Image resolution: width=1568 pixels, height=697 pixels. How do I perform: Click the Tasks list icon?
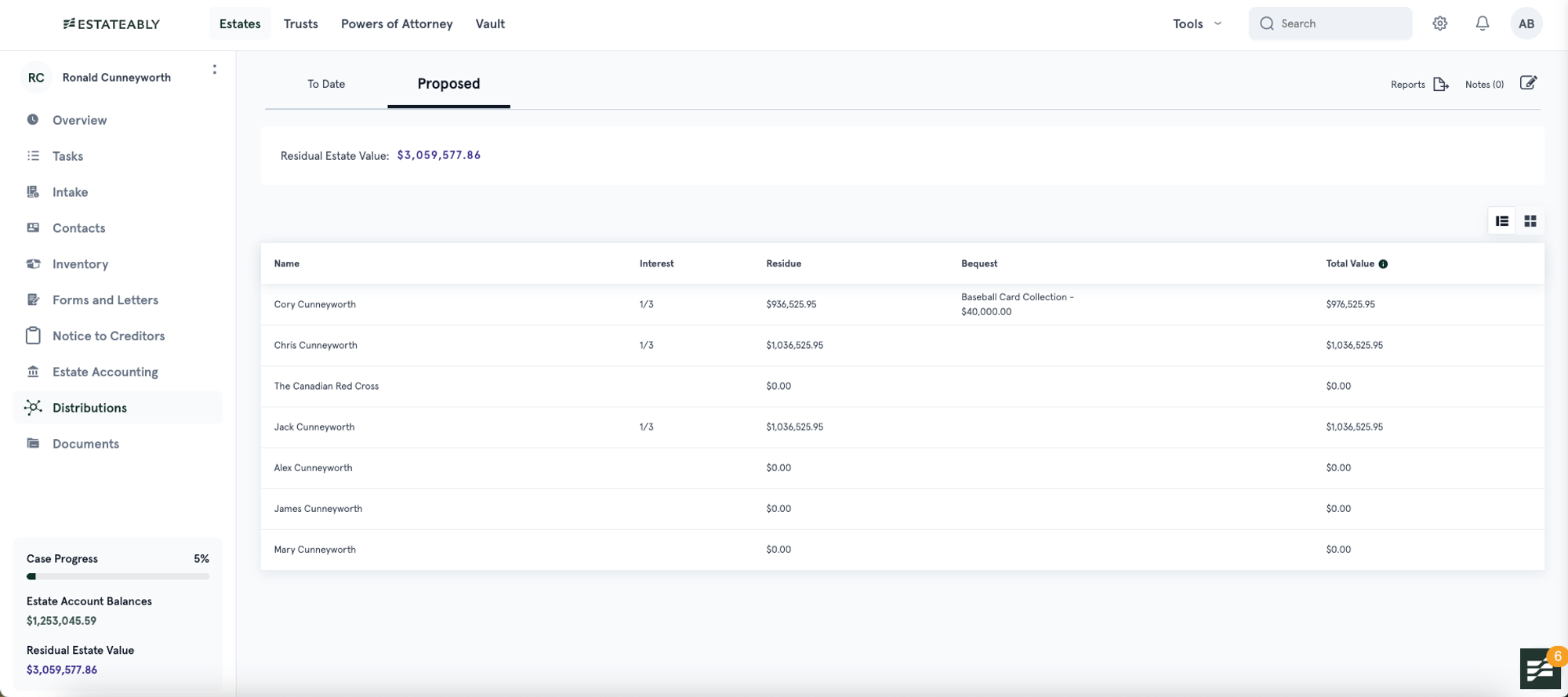click(x=33, y=156)
